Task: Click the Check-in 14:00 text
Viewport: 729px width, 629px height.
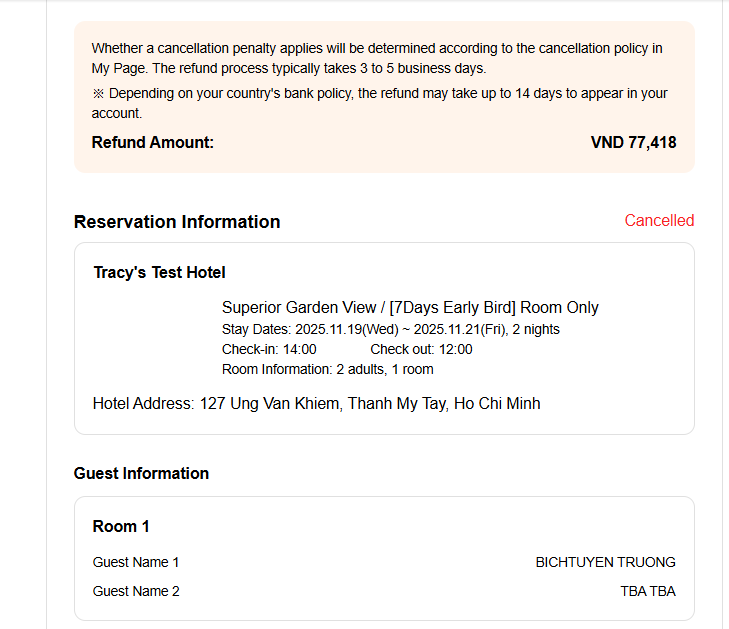Action: (269, 350)
